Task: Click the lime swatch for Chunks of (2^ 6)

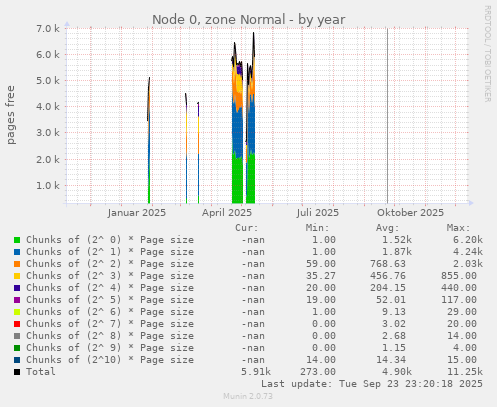Action: pyautogui.click(x=17, y=312)
